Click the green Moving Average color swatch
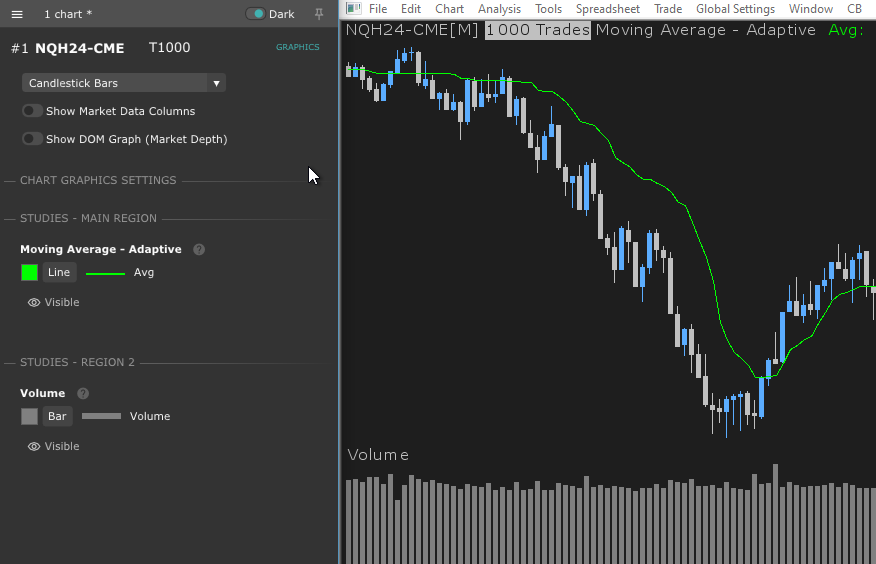The image size is (876, 564). click(30, 272)
